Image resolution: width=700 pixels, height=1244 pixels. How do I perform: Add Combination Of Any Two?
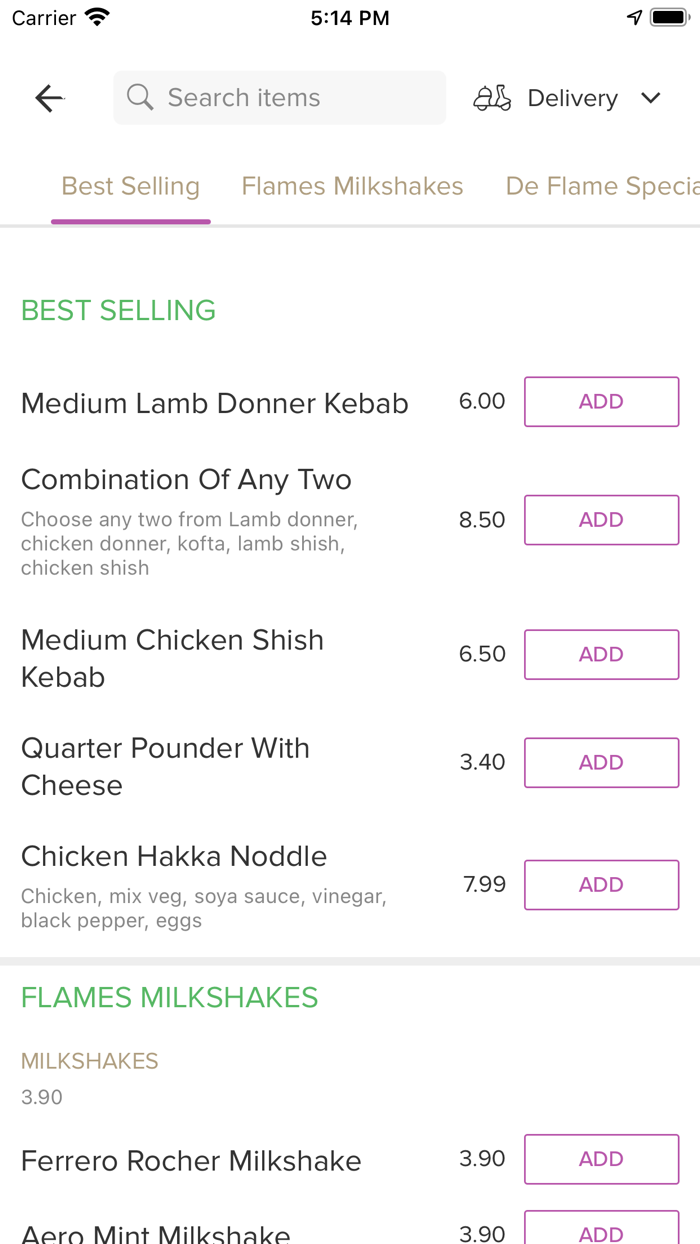click(601, 520)
